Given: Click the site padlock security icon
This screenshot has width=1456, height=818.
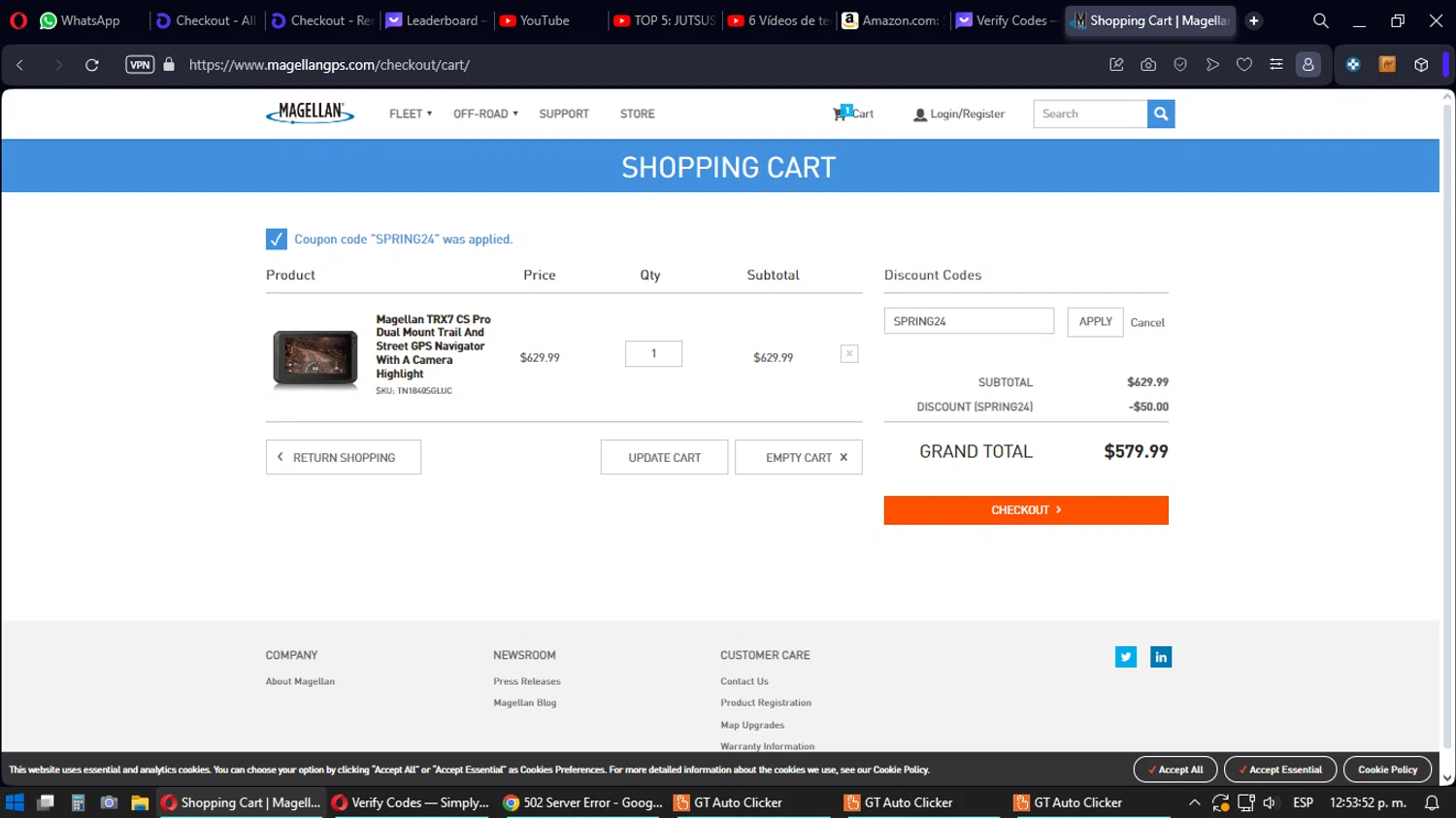Looking at the screenshot, I should 169,65.
